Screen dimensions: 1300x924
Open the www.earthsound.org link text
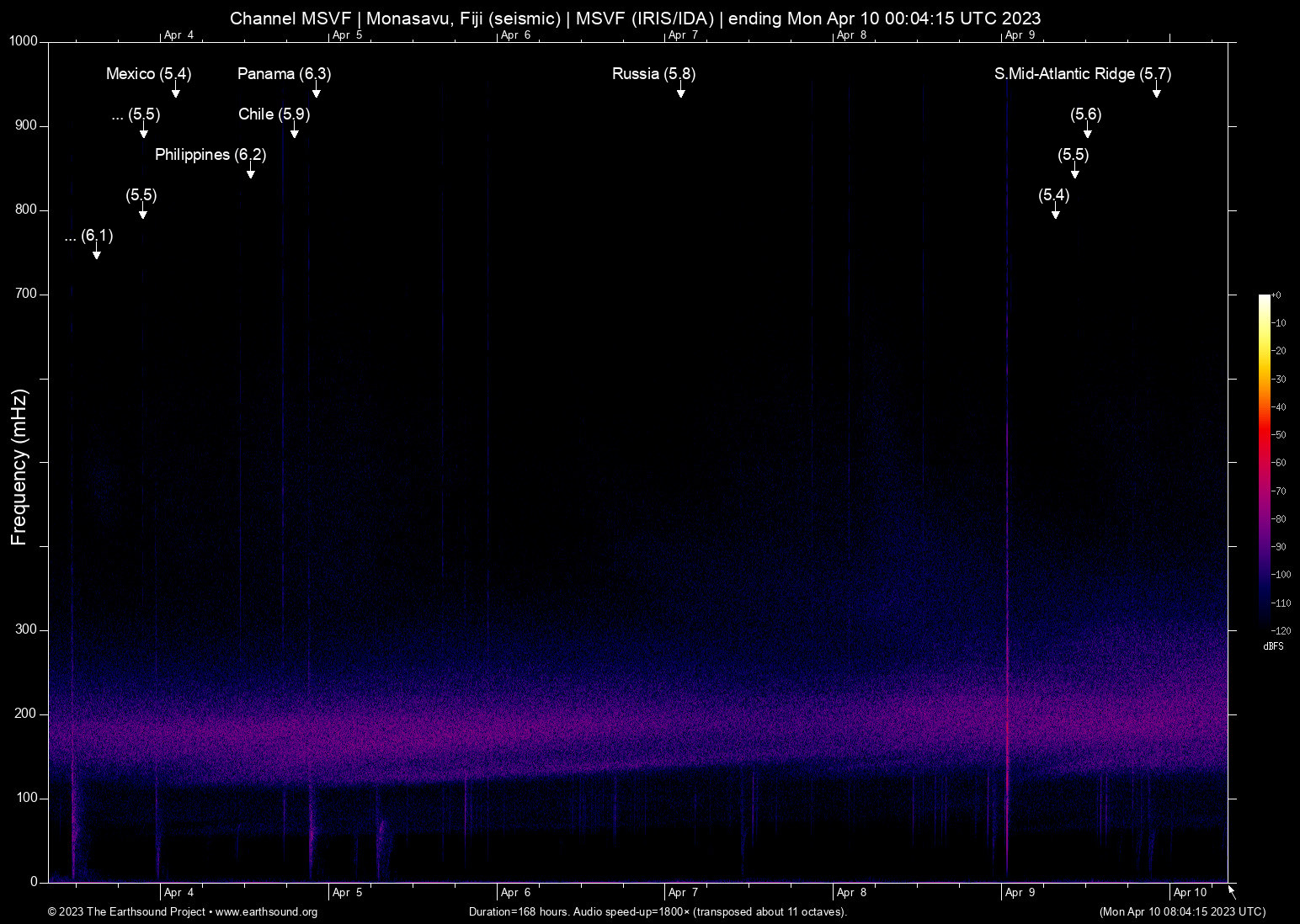(x=266, y=912)
